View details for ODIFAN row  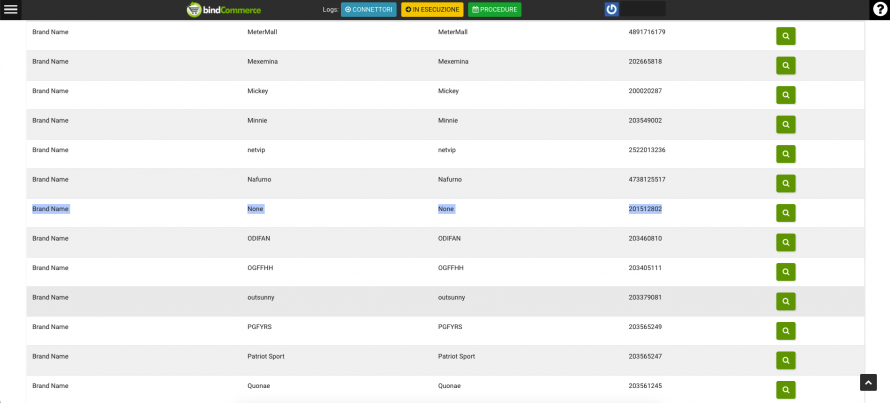[x=786, y=242]
